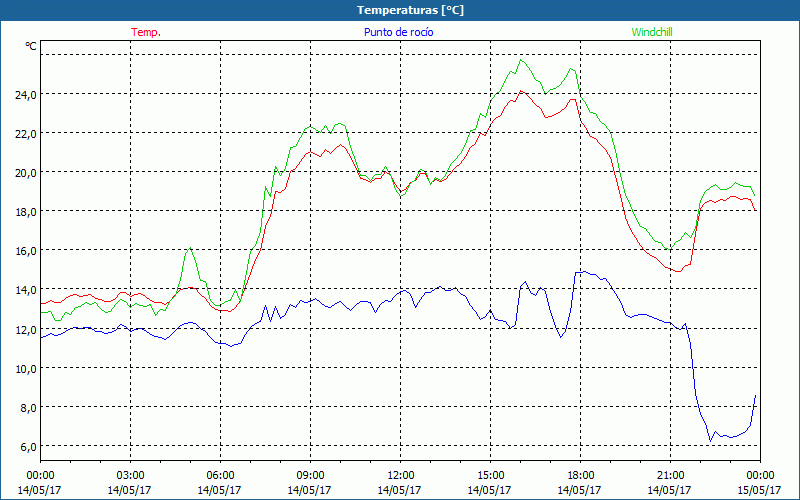800x500 pixels.
Task: Click the °C unit label on the axis
Action: coord(31,46)
